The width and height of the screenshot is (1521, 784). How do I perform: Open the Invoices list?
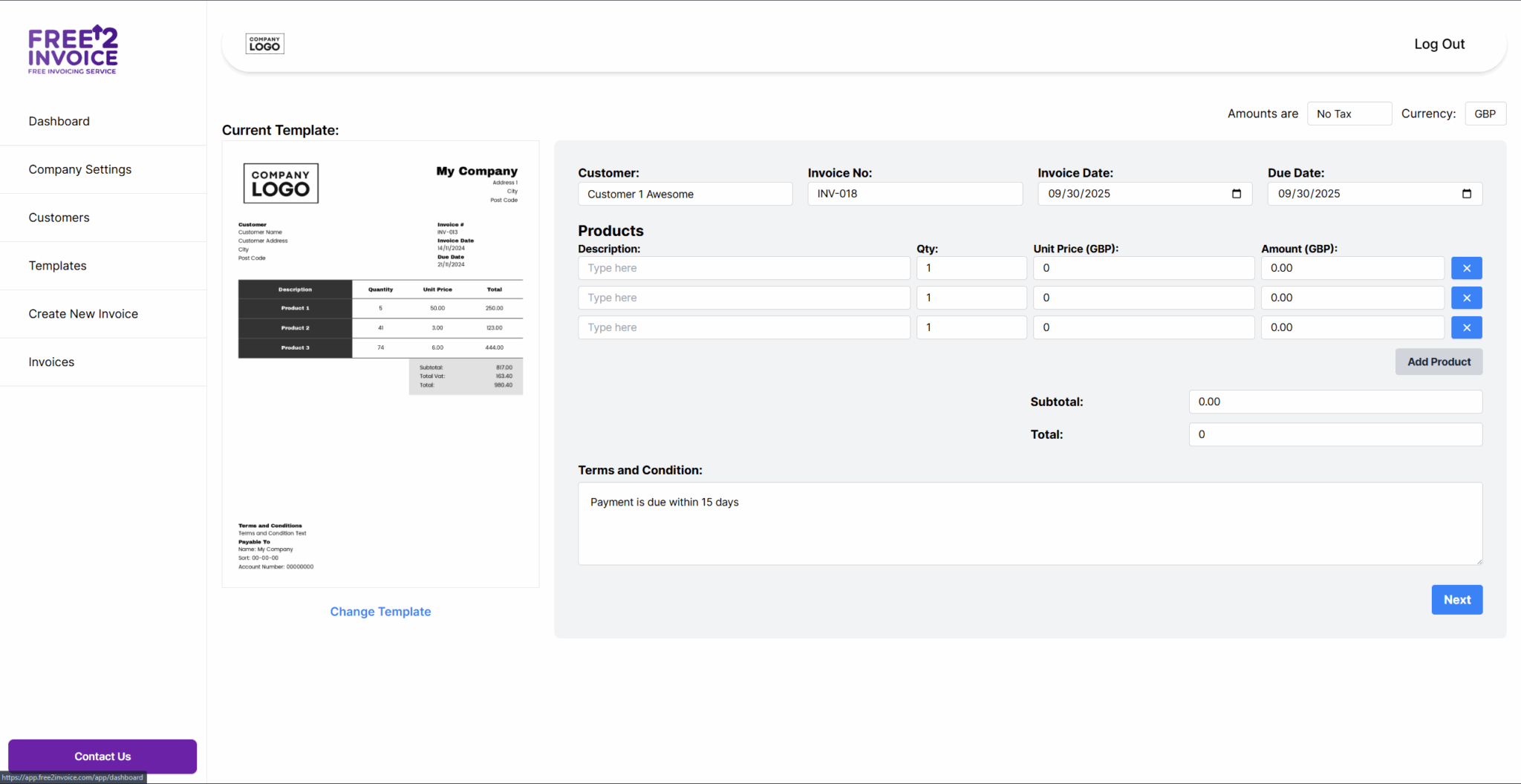click(x=51, y=362)
